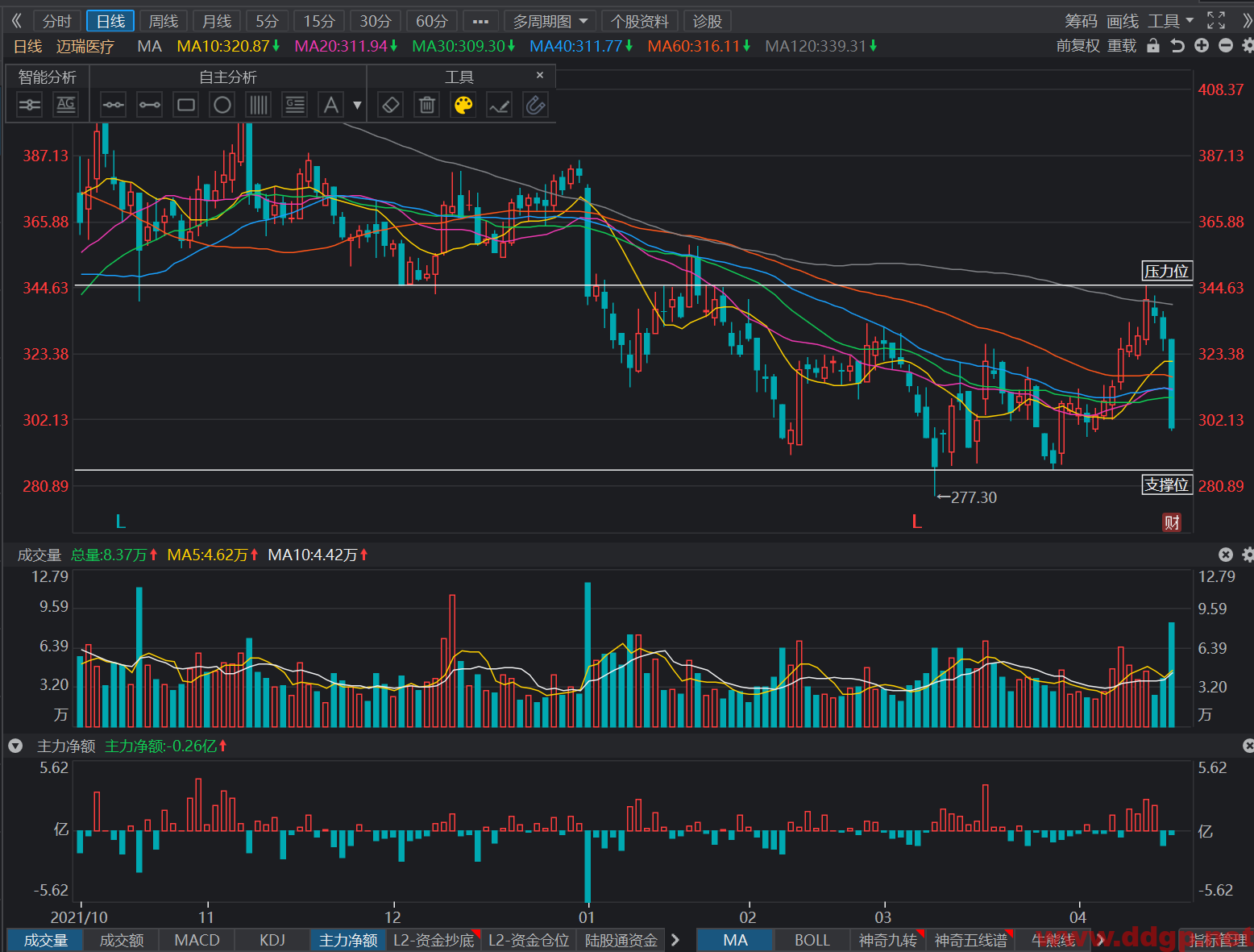Click the red 财 marker icon
1254x952 pixels.
point(1172,522)
